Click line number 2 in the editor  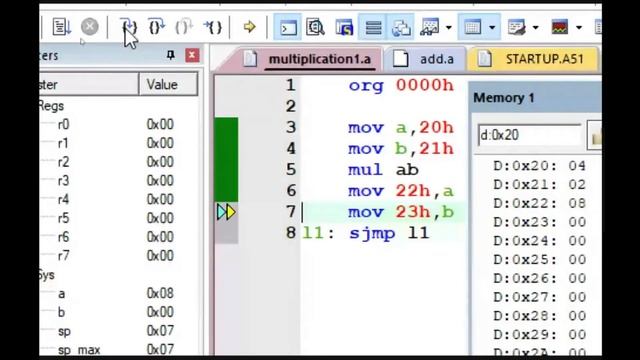click(291, 107)
